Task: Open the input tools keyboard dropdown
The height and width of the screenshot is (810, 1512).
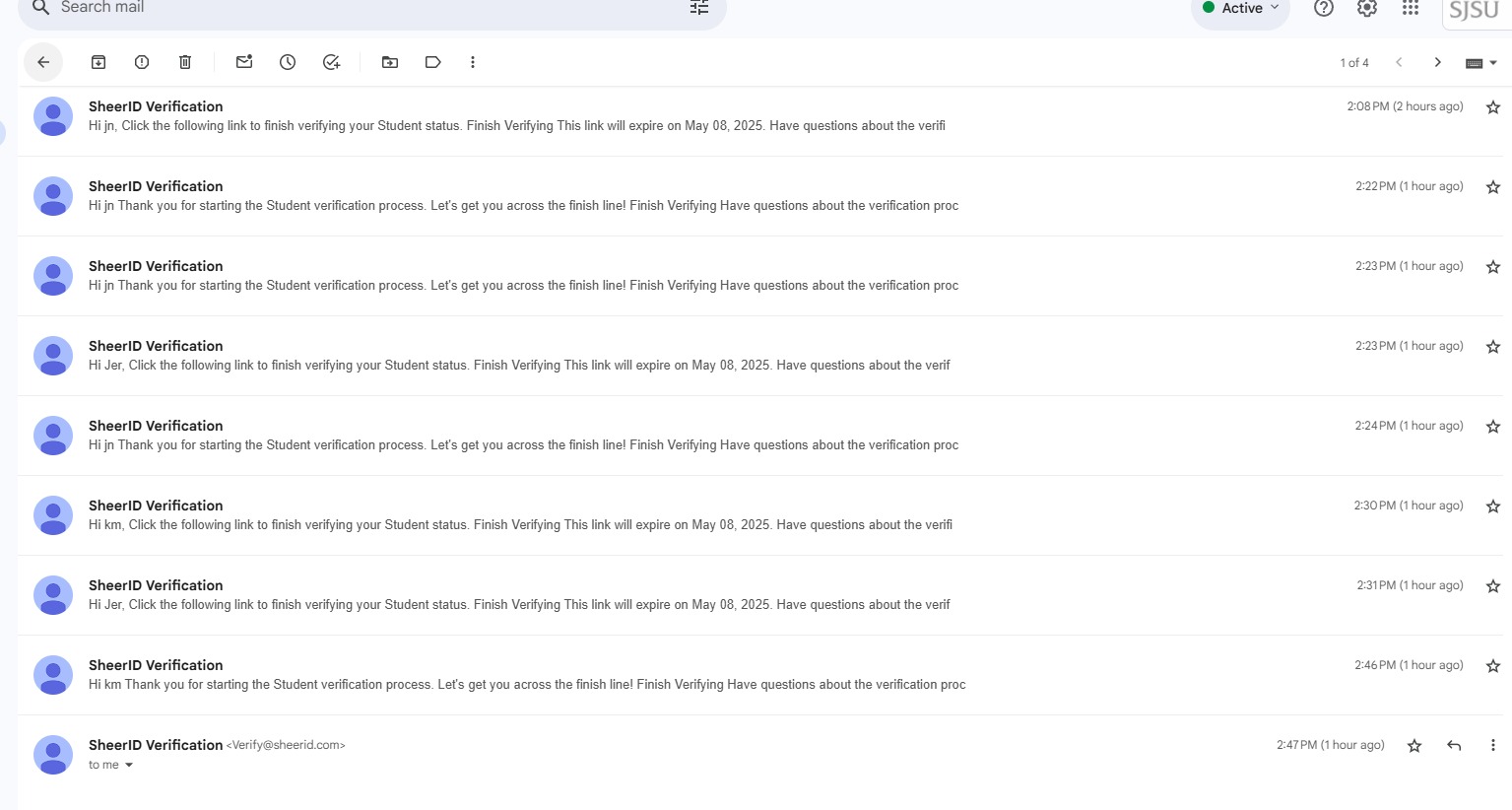Action: pos(1481,63)
